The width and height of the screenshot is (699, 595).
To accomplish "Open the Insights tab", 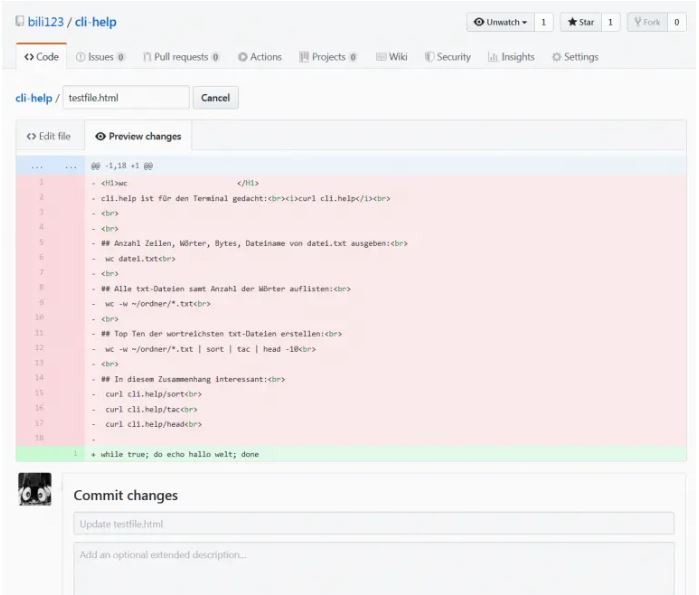I will pyautogui.click(x=511, y=57).
